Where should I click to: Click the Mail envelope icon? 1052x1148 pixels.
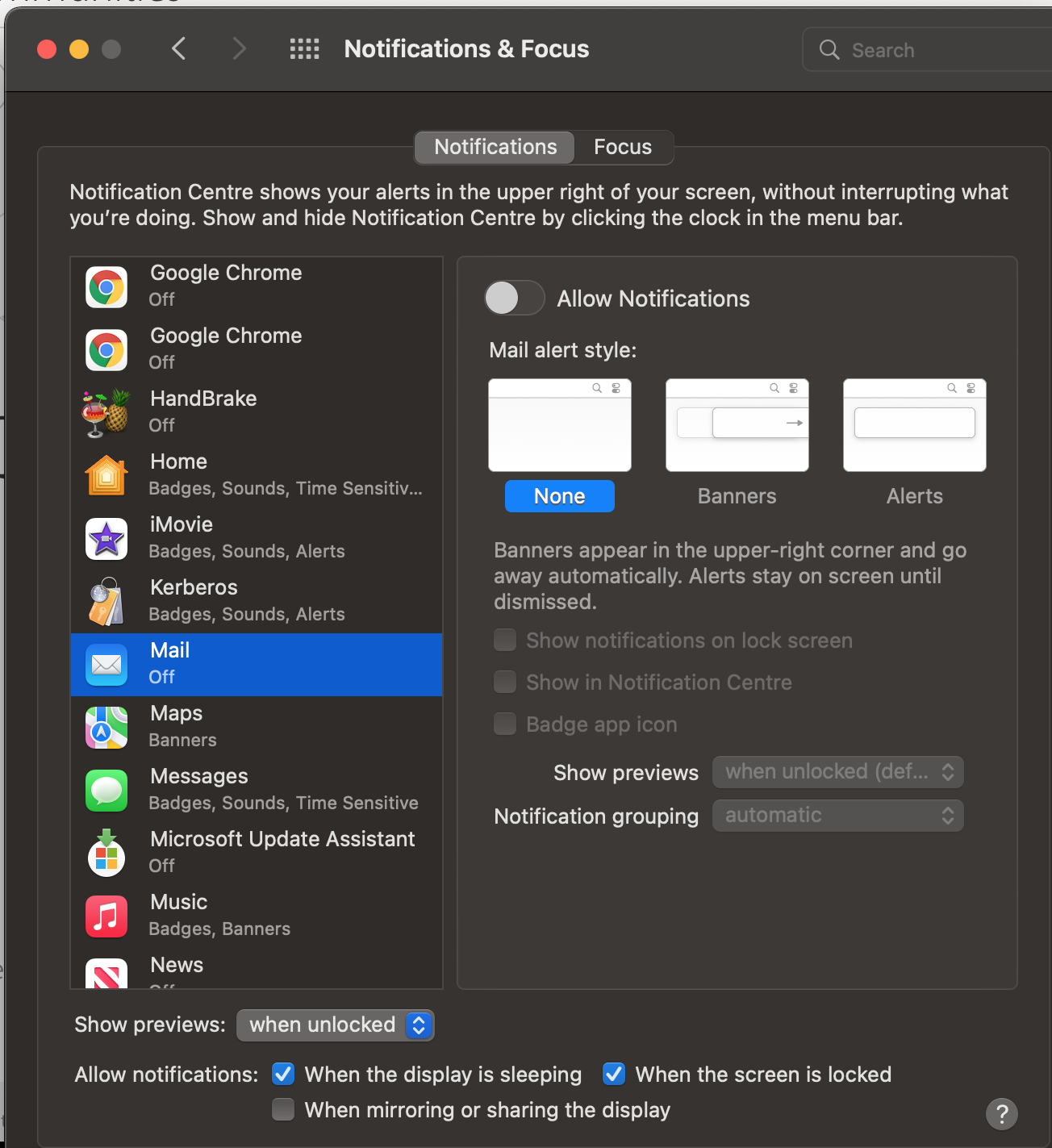(x=106, y=665)
